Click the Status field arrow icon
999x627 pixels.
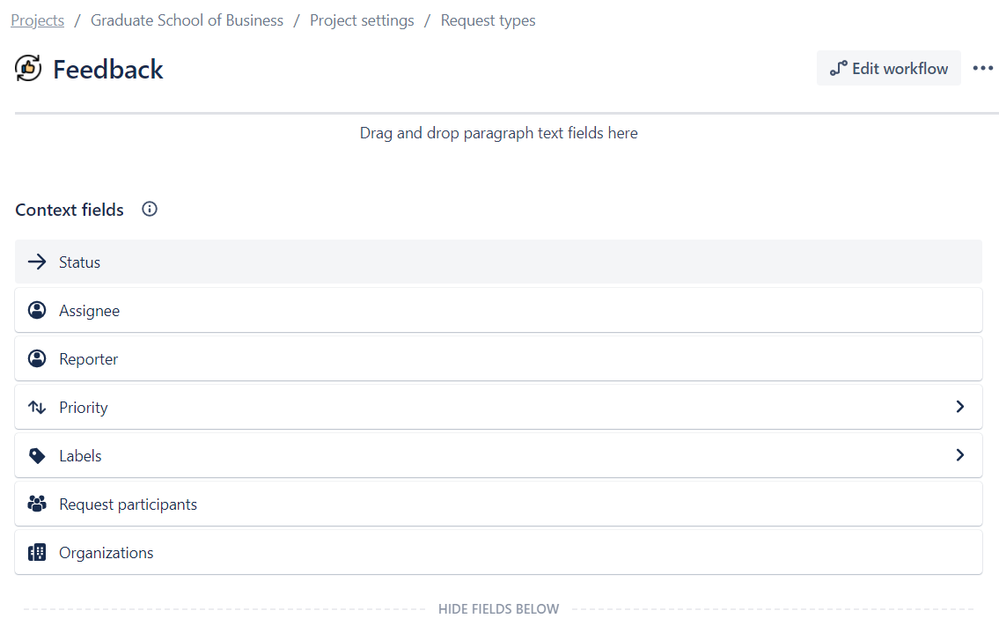(x=37, y=261)
